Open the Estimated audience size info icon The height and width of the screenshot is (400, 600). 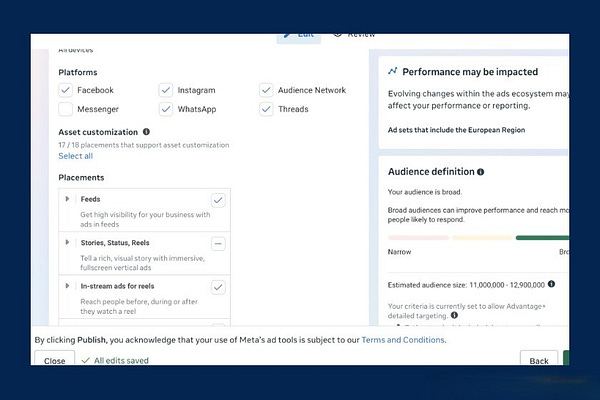[x=551, y=284]
